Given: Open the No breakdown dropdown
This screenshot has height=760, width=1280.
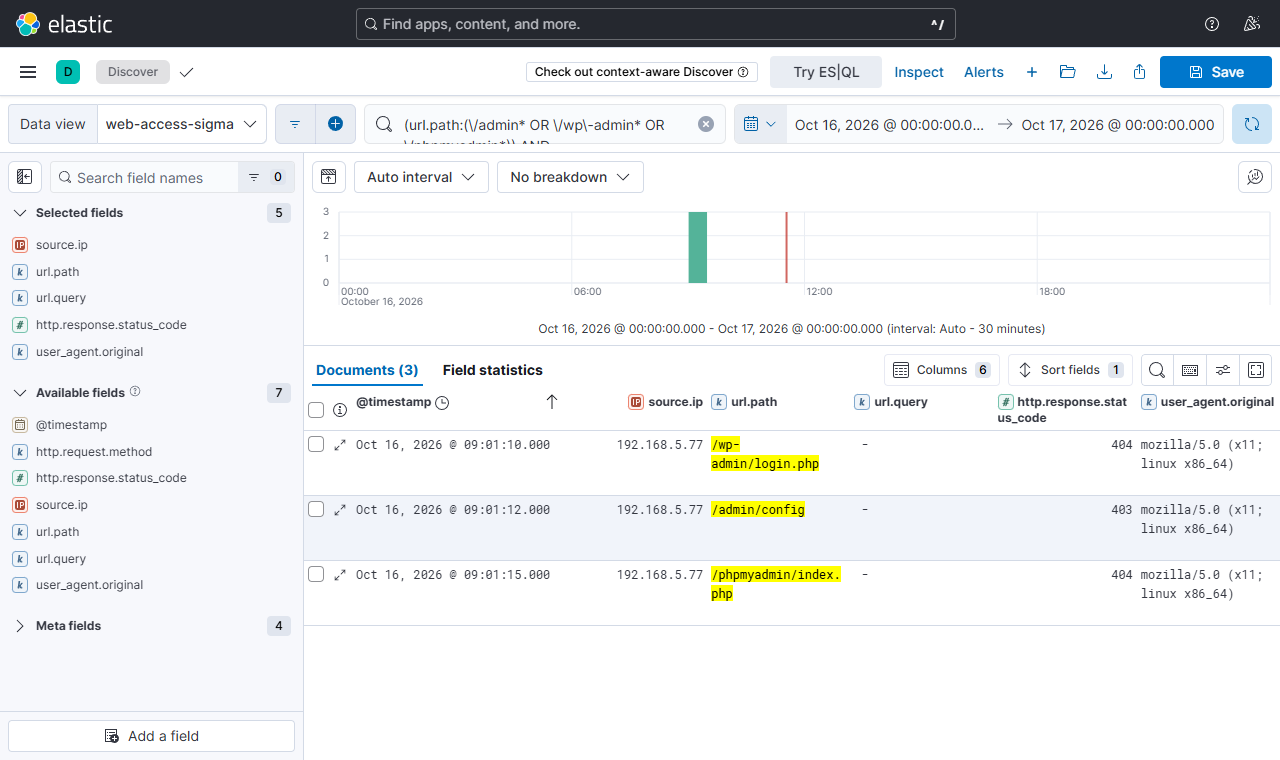Looking at the screenshot, I should point(570,177).
